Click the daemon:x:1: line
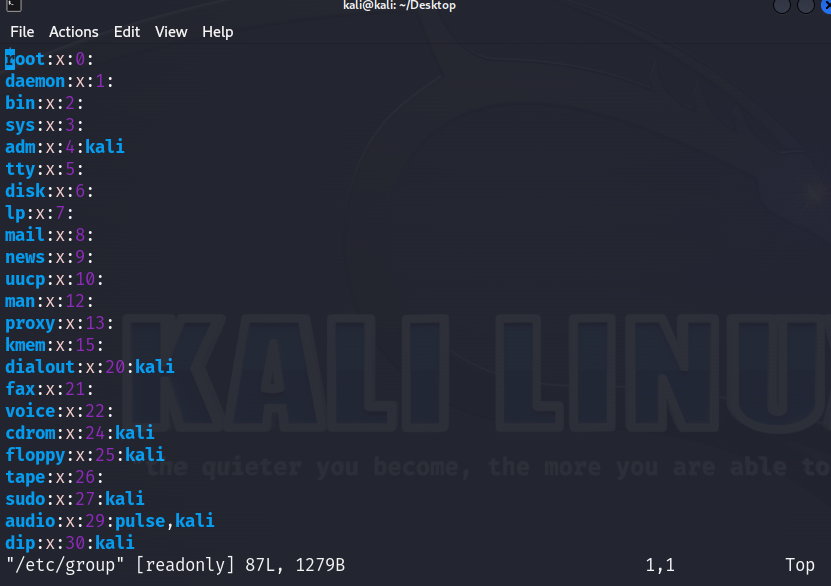 coord(59,81)
